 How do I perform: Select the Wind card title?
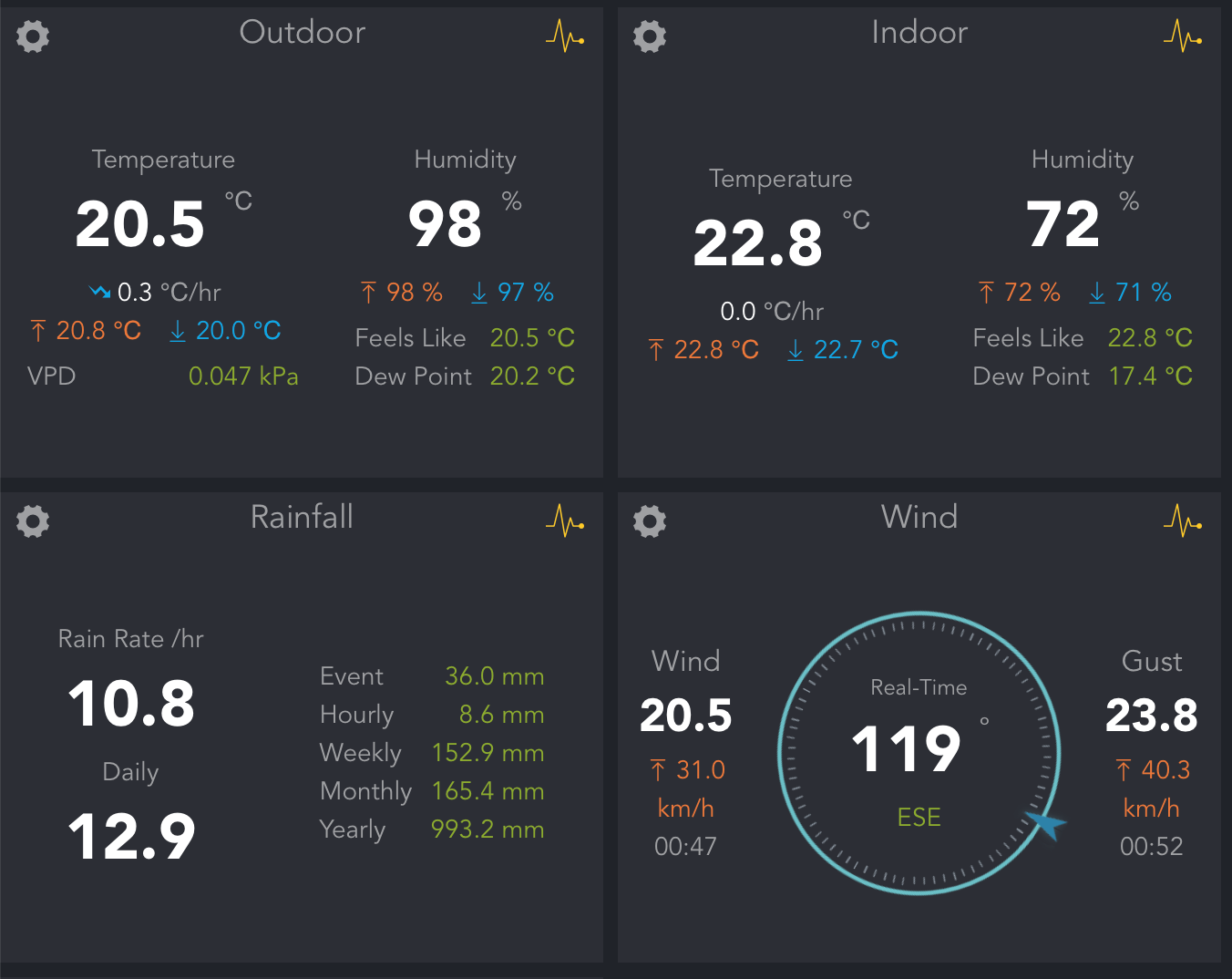919,517
